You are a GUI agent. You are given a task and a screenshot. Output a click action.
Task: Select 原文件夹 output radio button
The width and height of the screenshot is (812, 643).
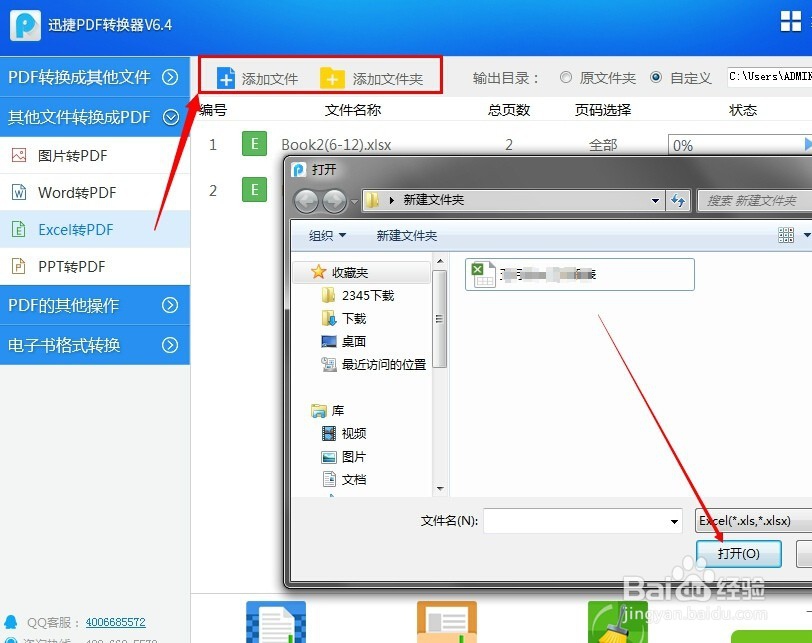pyautogui.click(x=566, y=78)
